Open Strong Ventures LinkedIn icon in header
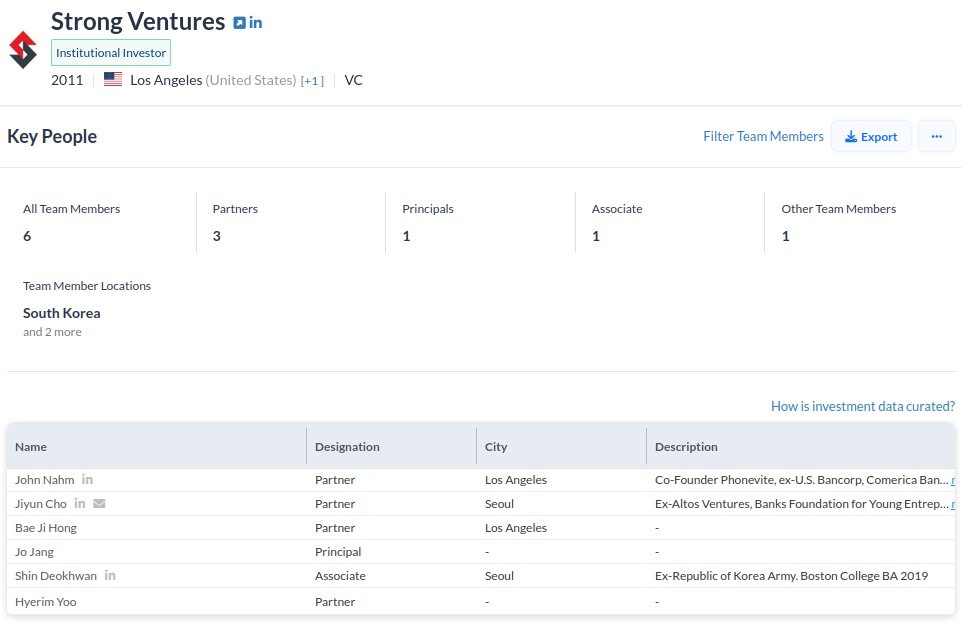This screenshot has height=623, width=962. (x=256, y=22)
